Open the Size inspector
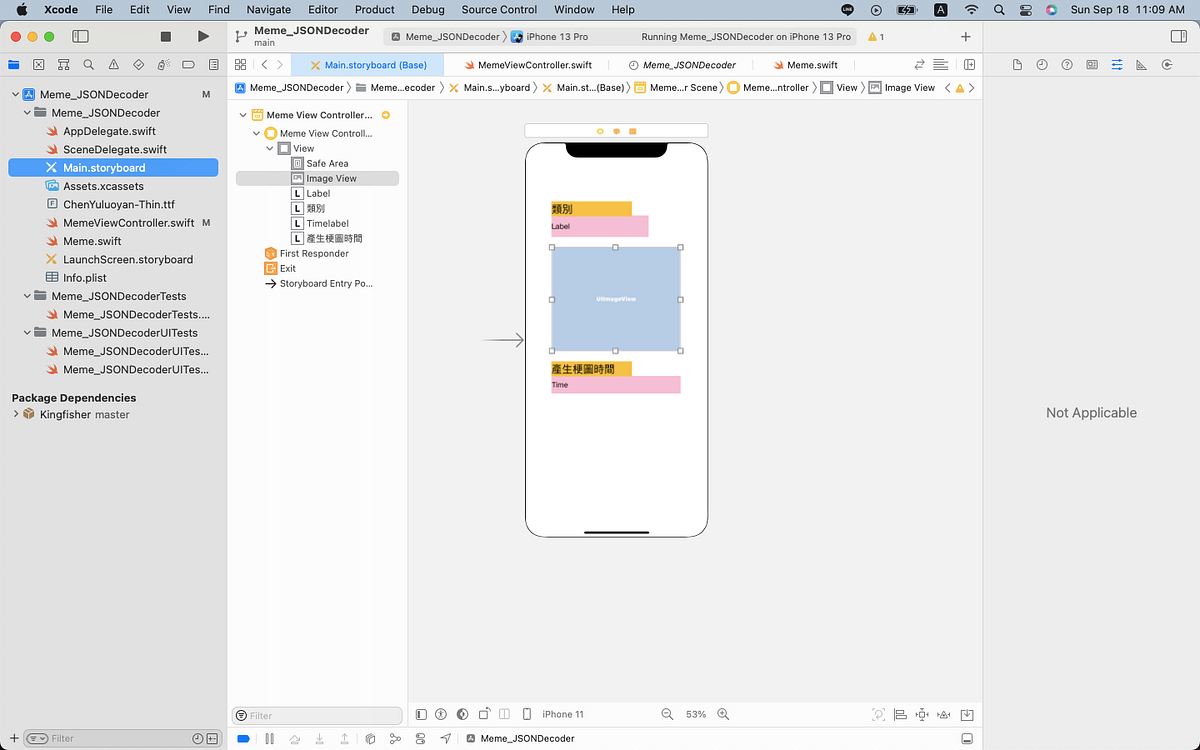Screen dimensions: 1200x750 (1141, 64)
